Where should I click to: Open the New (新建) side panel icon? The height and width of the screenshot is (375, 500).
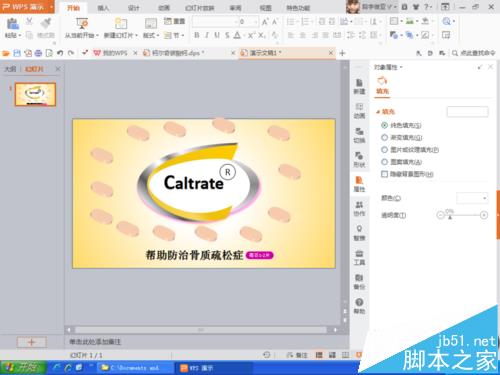(x=359, y=86)
